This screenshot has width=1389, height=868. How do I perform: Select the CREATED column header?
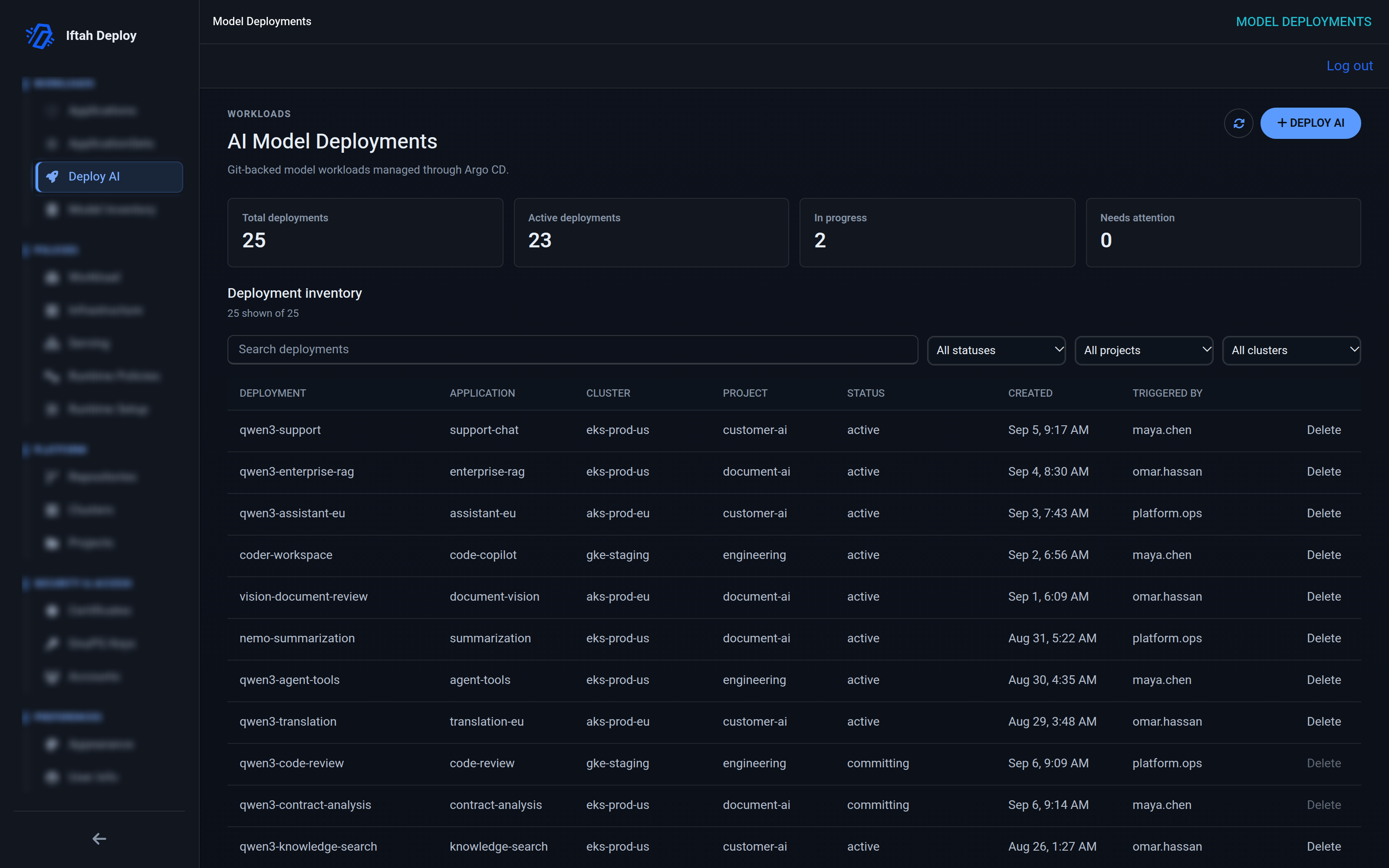click(x=1030, y=393)
